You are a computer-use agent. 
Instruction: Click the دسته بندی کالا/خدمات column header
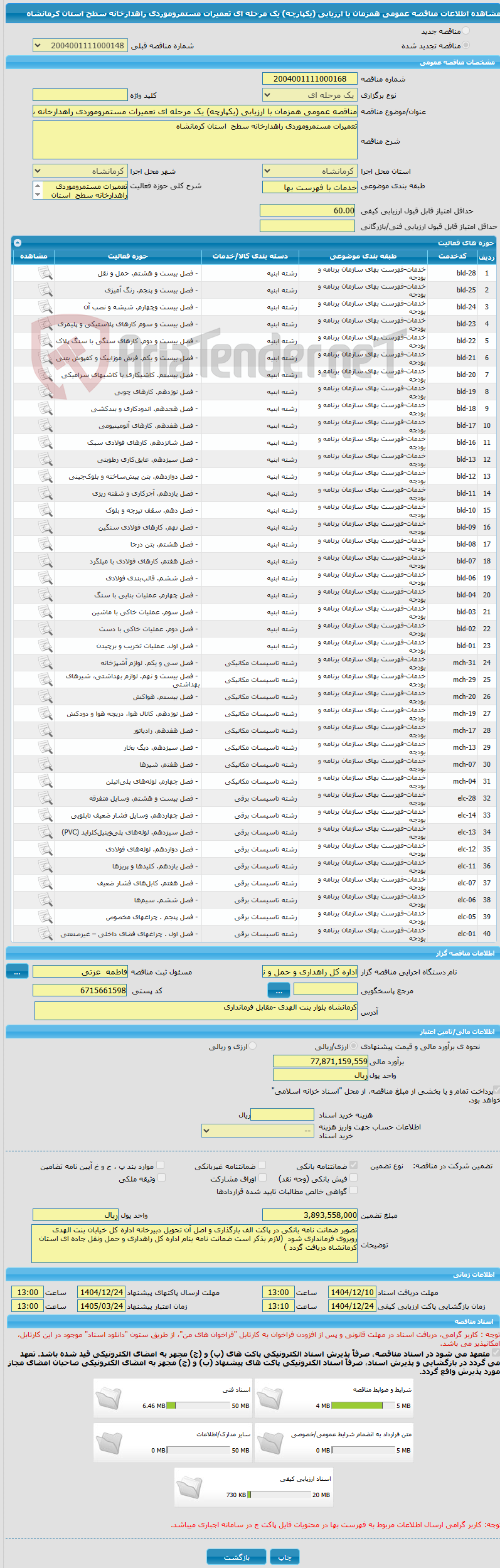pos(250,256)
